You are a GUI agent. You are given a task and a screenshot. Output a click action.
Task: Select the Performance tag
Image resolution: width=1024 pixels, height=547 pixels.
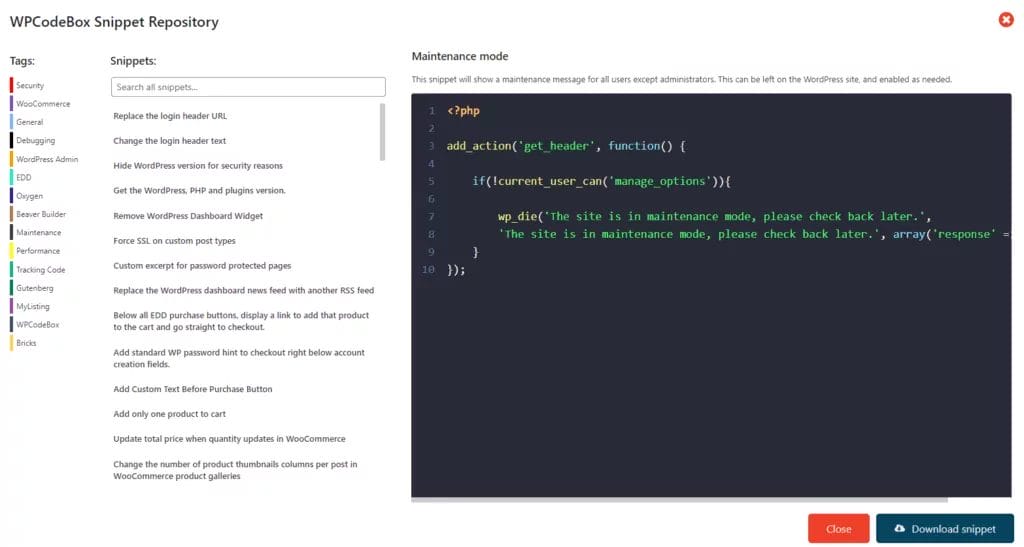click(38, 251)
